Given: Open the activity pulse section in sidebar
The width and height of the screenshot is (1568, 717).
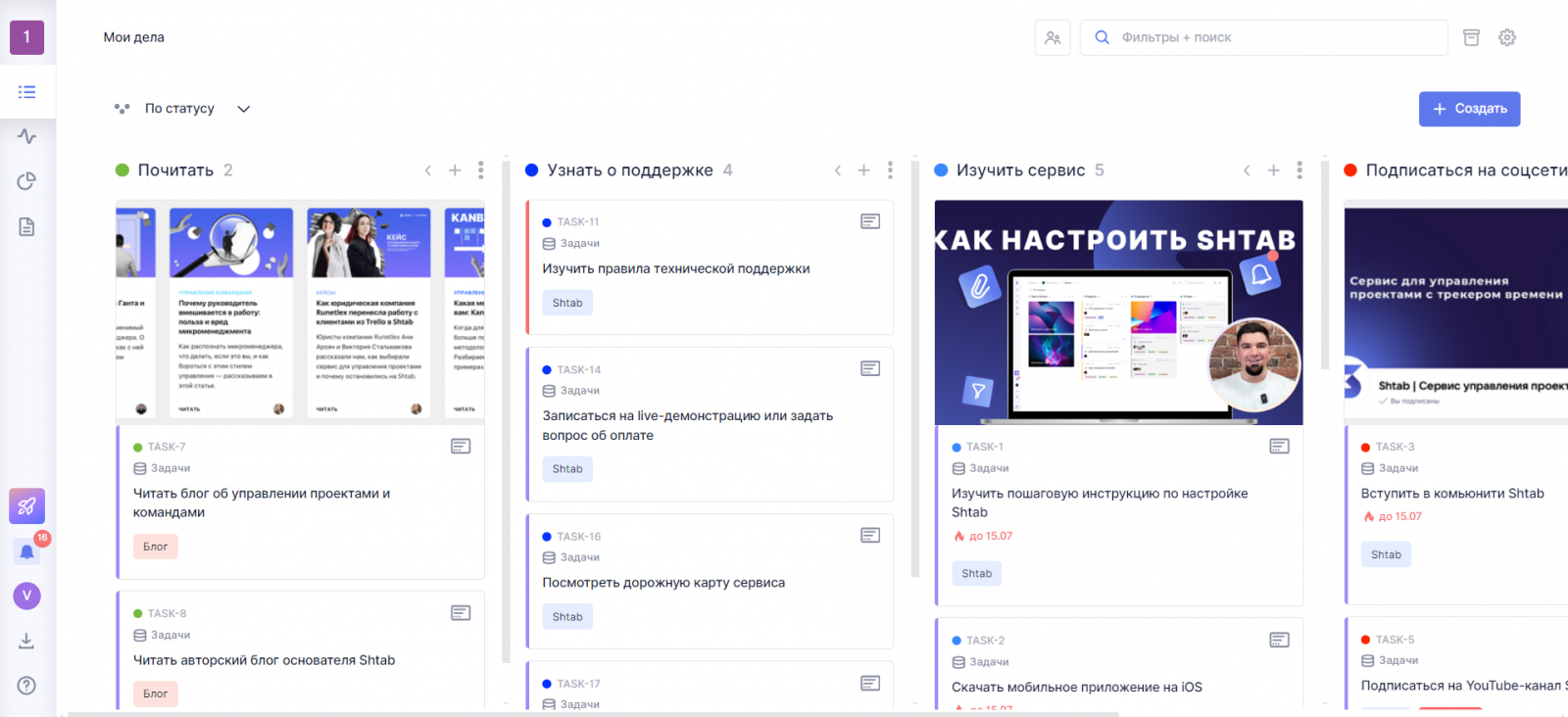Looking at the screenshot, I should (26, 136).
